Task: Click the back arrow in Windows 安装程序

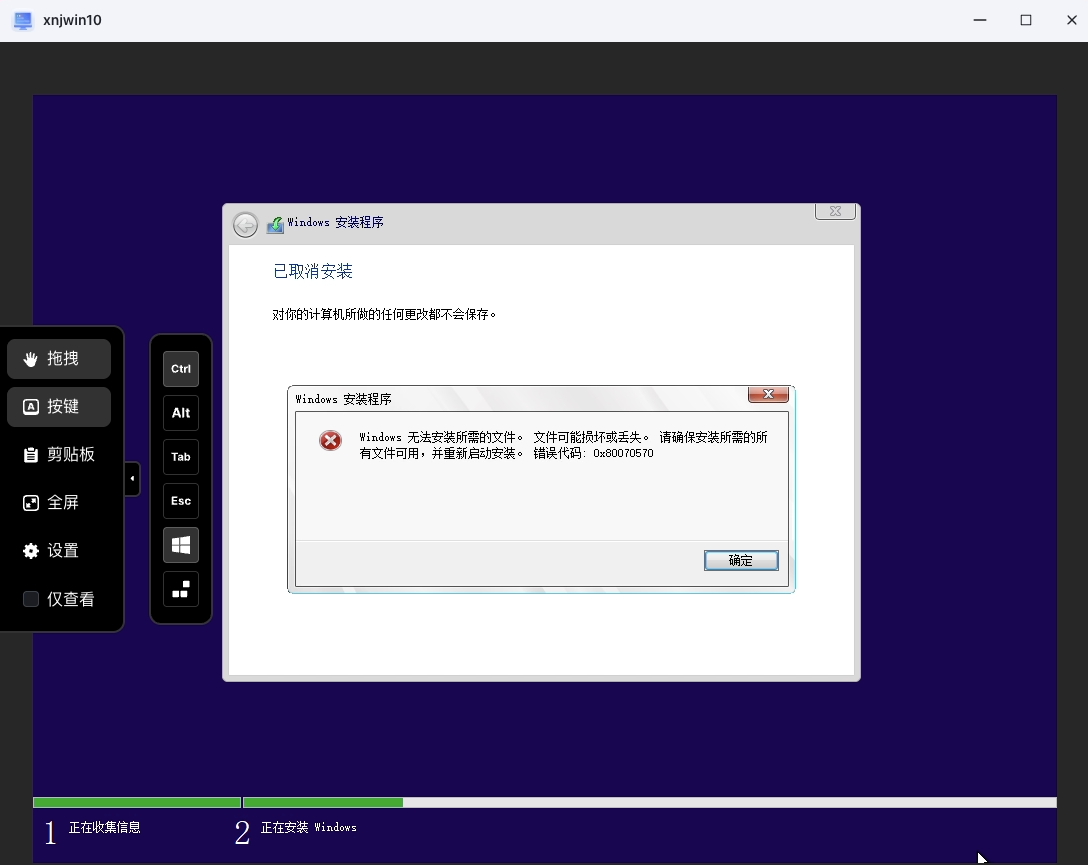Action: click(x=245, y=224)
